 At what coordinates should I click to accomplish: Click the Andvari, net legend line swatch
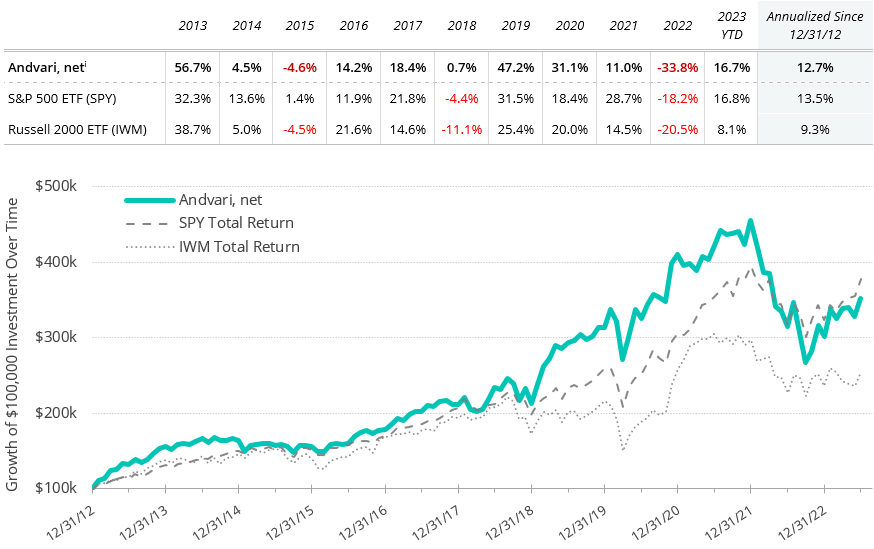pos(149,199)
